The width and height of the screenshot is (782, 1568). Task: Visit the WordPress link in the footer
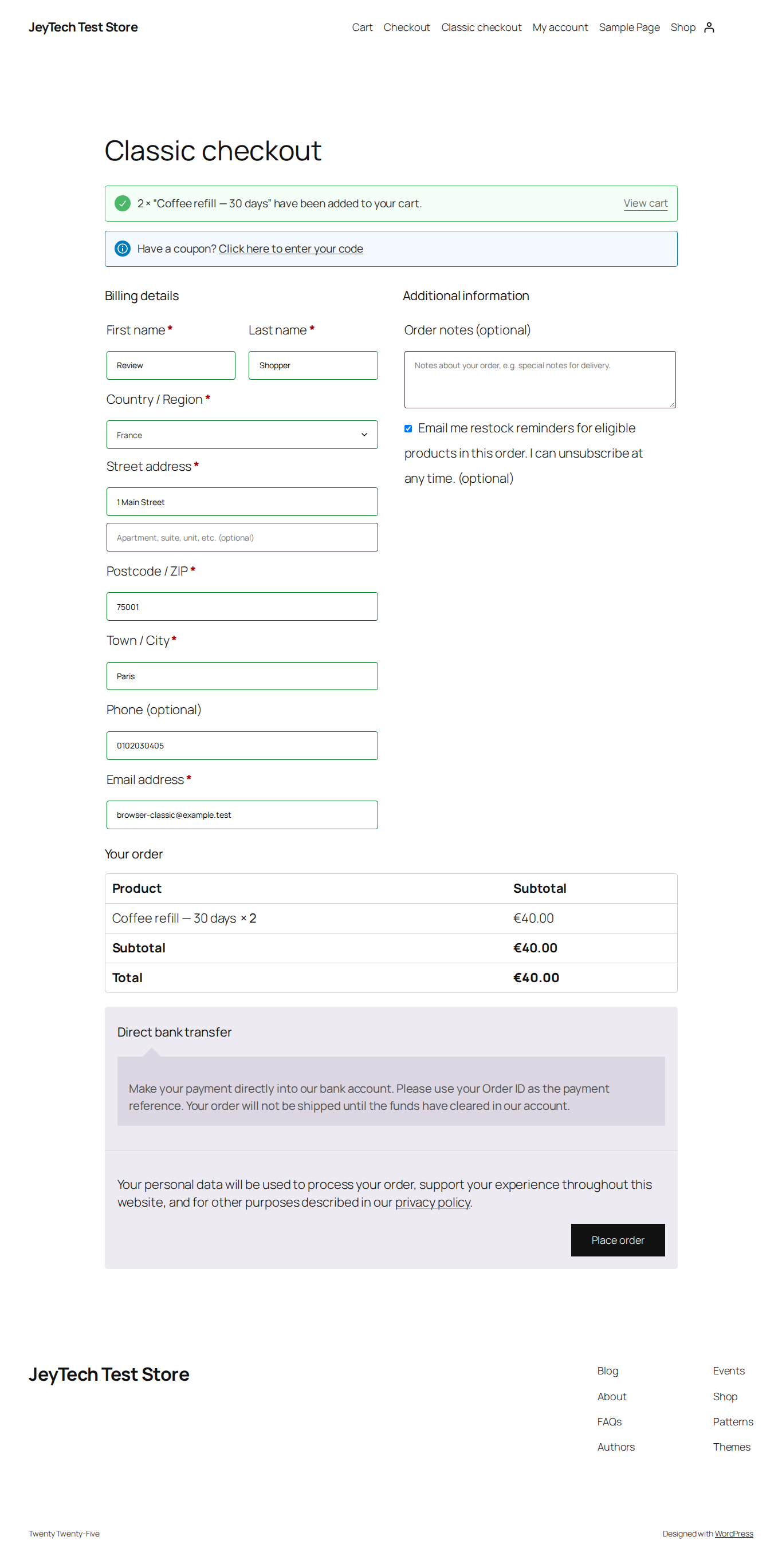coord(734,1534)
